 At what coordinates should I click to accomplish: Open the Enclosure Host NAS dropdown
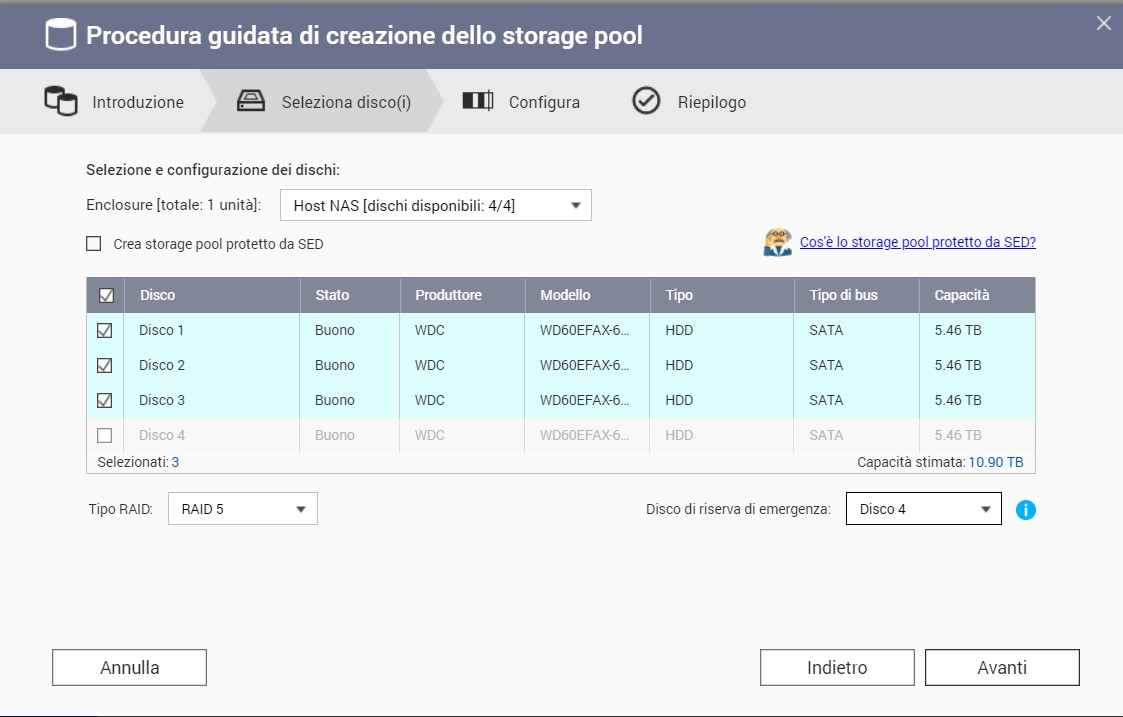tap(435, 206)
